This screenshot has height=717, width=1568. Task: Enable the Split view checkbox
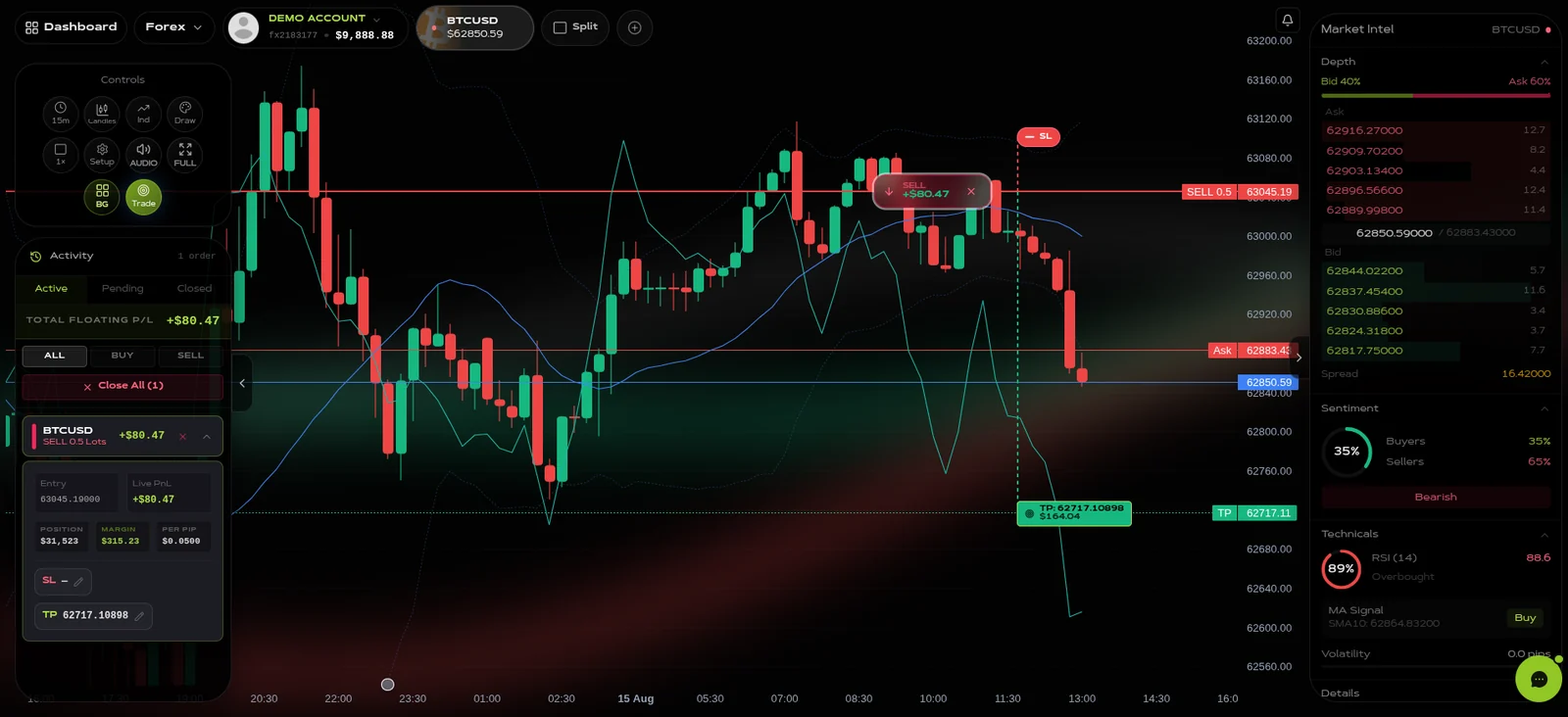[575, 27]
